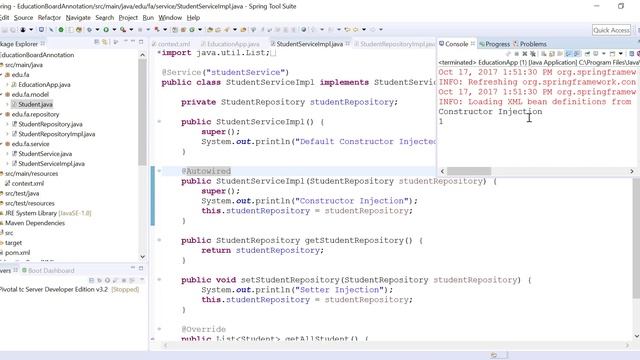Click Remove Launch (single X) in the Console toolbar

(525, 53)
